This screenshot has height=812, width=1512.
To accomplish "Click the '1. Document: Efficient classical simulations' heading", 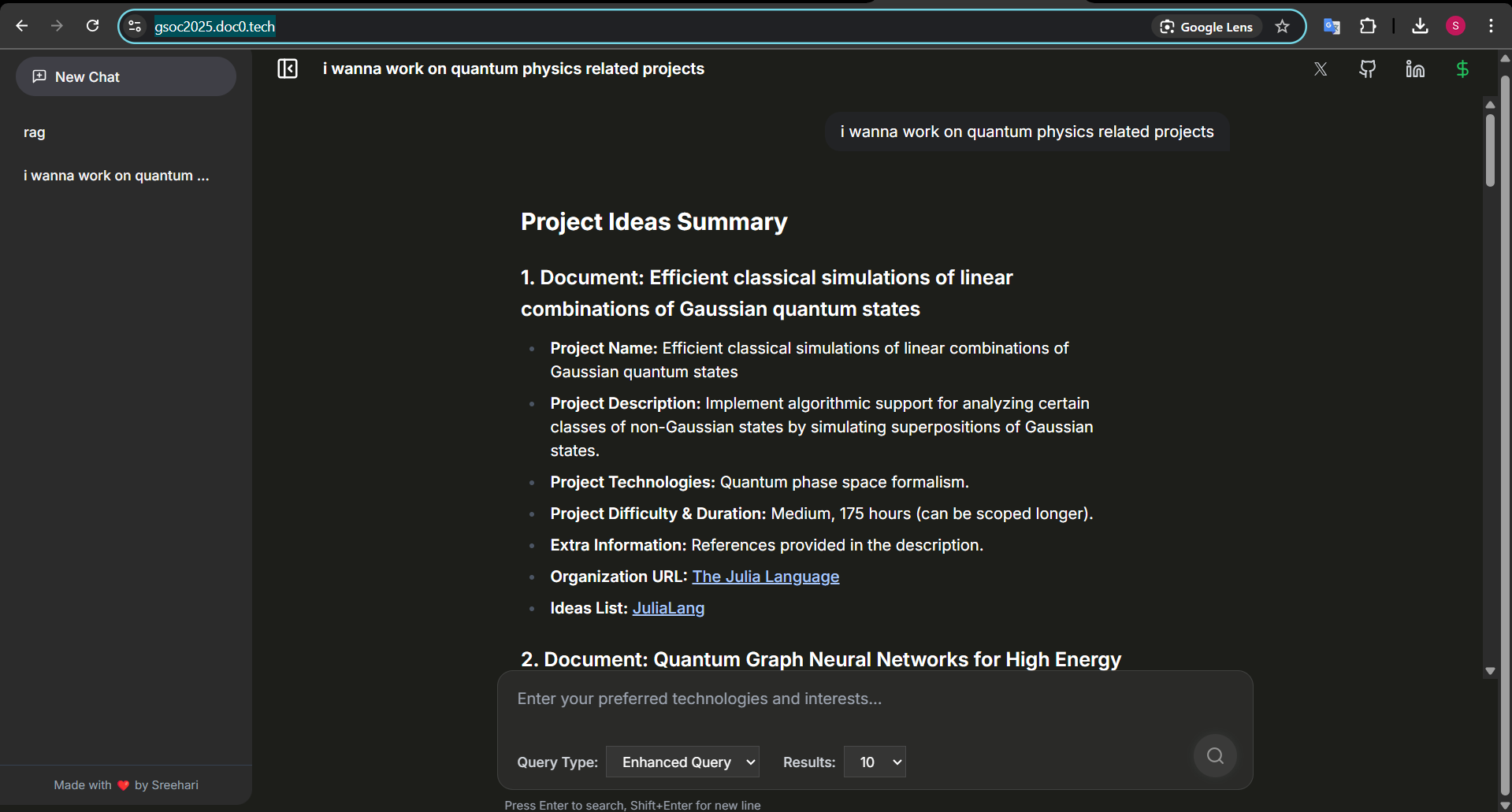I will click(767, 293).
